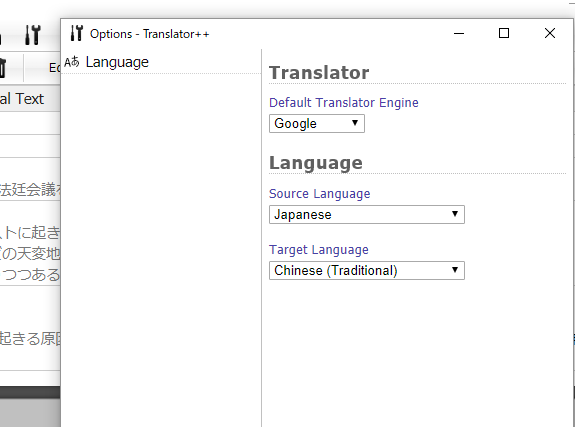Click the Language section heading in right pane
This screenshot has width=575, height=427.
pyautogui.click(x=316, y=163)
